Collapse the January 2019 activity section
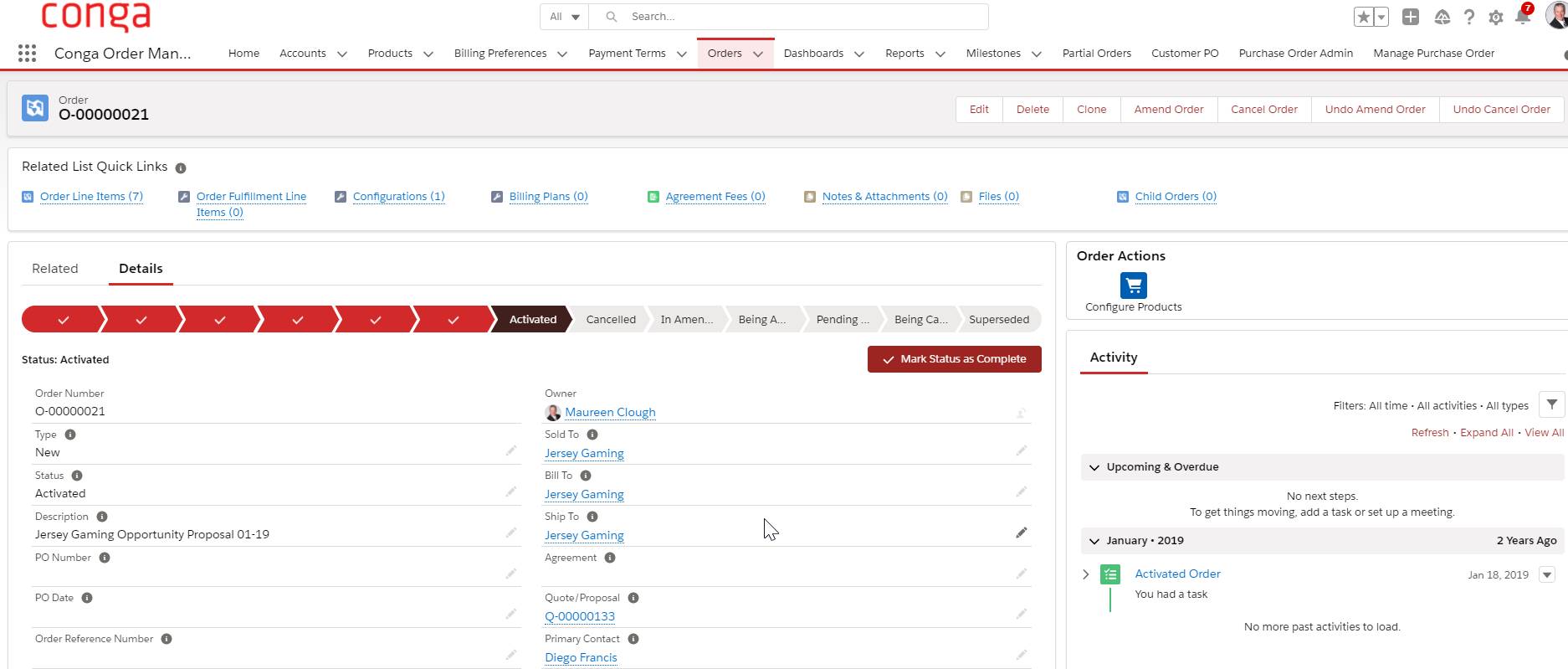1568x669 pixels. [x=1094, y=541]
